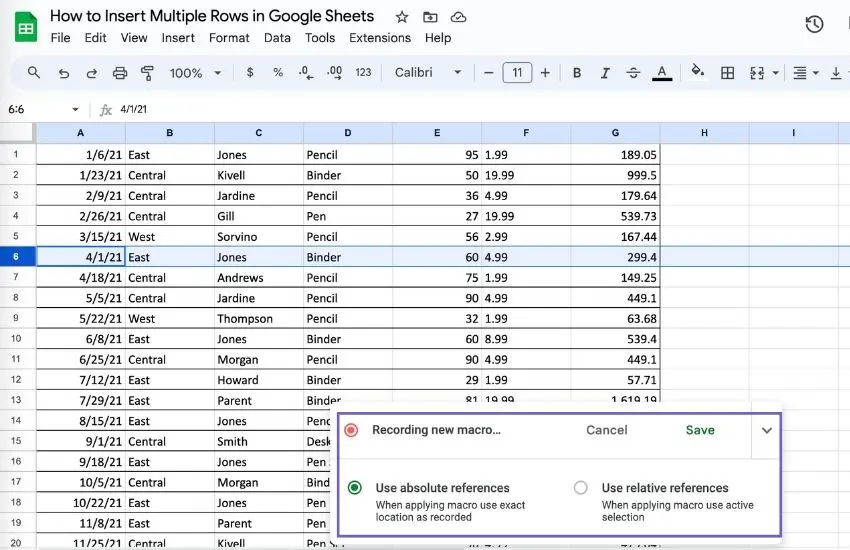850x550 pixels.
Task: Toggle italic formatting
Action: tap(605, 73)
